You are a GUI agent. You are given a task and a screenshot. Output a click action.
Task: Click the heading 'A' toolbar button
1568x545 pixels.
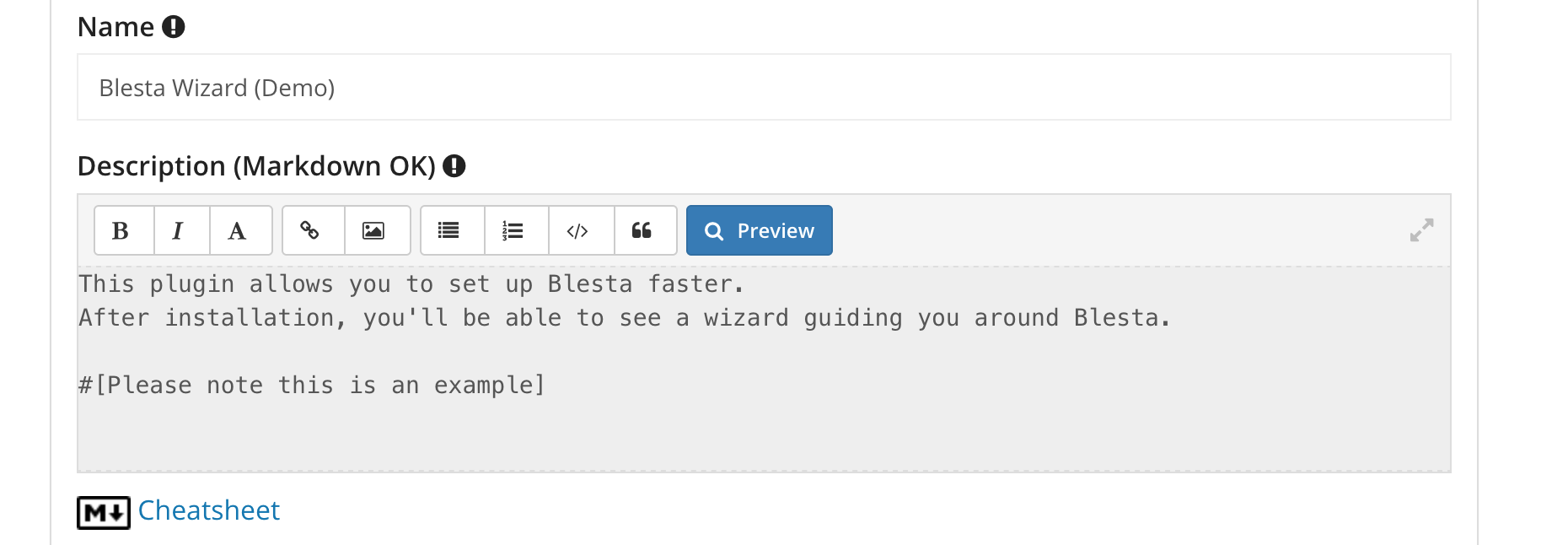238,230
